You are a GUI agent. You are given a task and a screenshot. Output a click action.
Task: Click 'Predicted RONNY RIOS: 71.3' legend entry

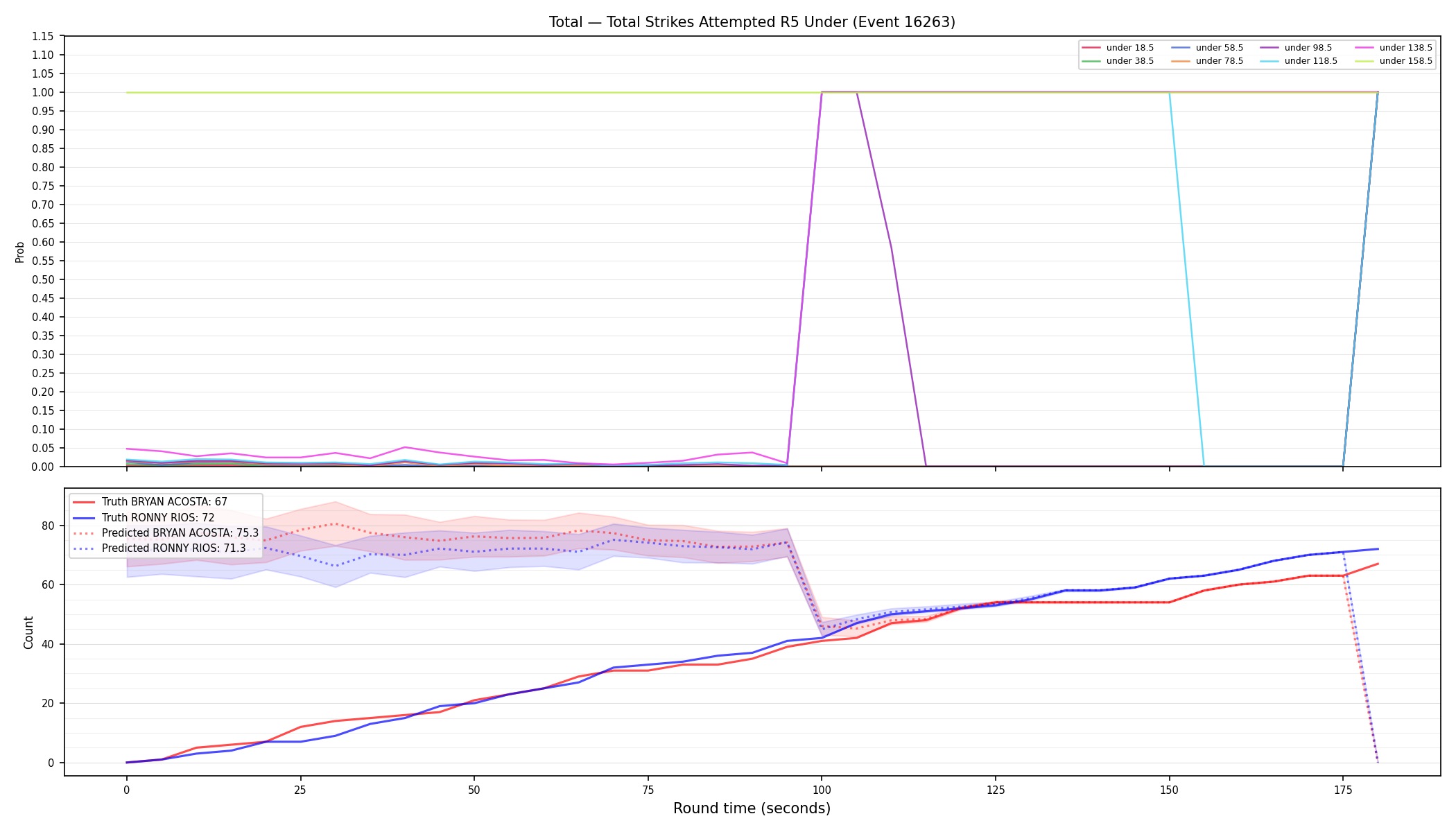[x=159, y=548]
